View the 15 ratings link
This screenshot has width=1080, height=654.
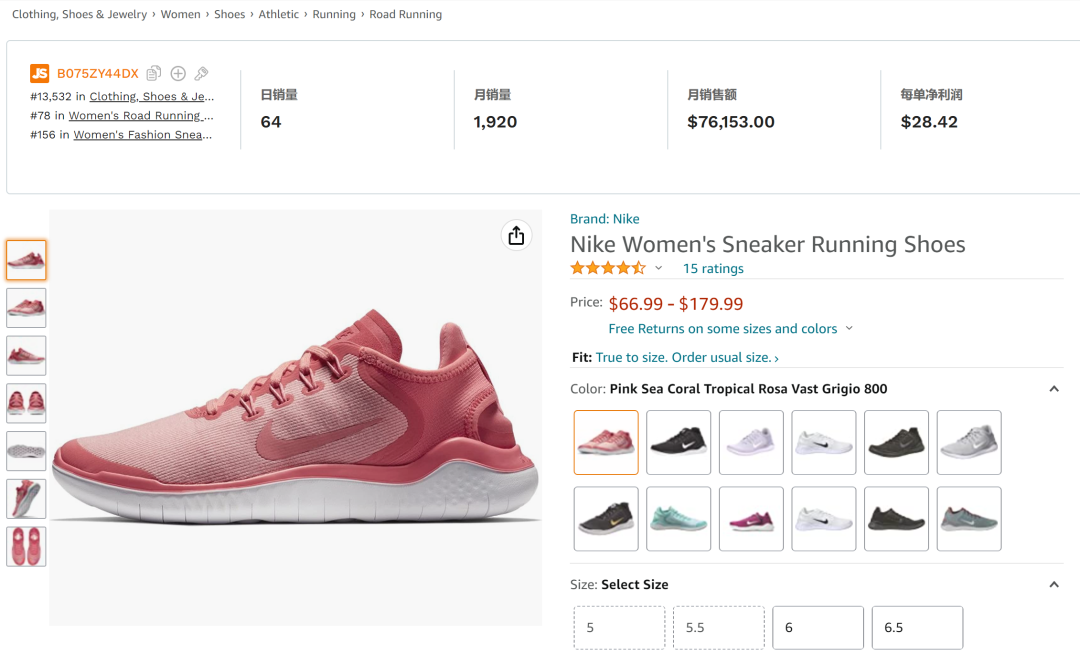712,268
